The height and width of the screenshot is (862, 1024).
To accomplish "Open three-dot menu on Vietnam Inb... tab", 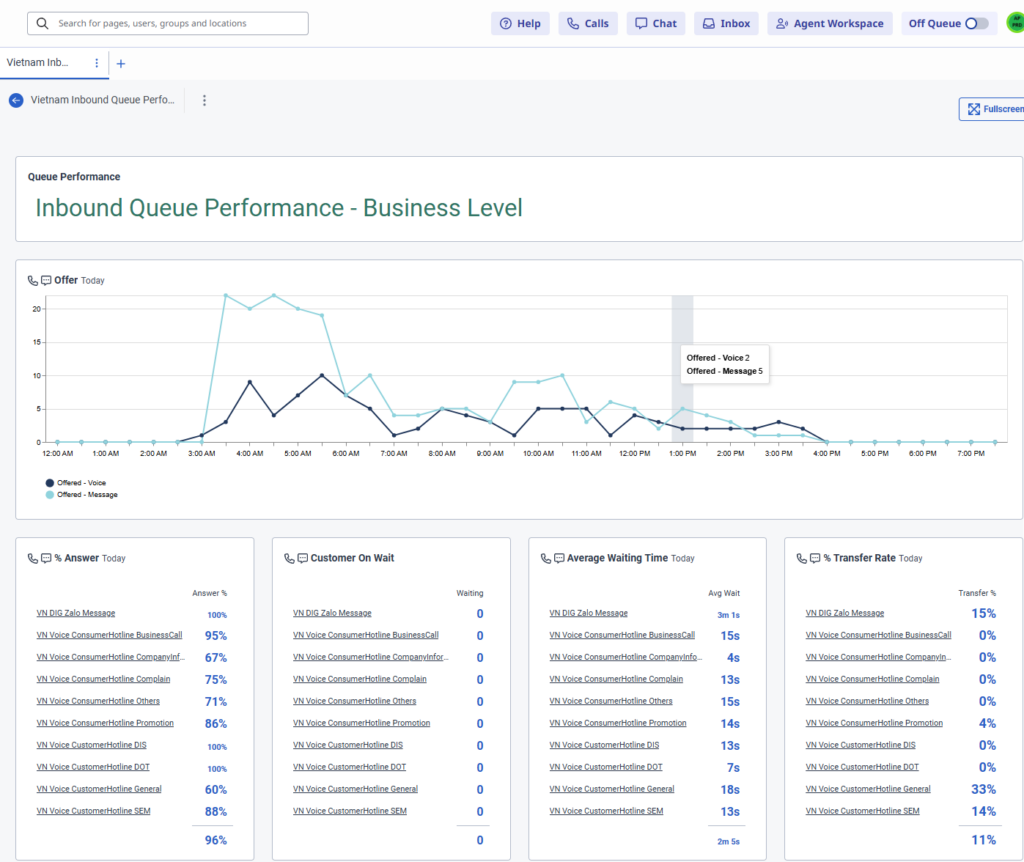I will [x=97, y=63].
